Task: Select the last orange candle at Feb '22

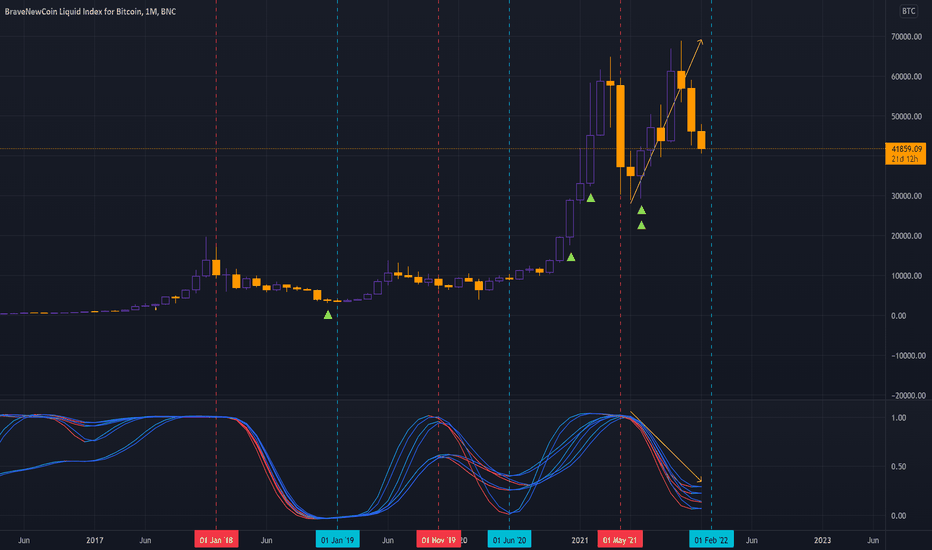Action: 701,140
